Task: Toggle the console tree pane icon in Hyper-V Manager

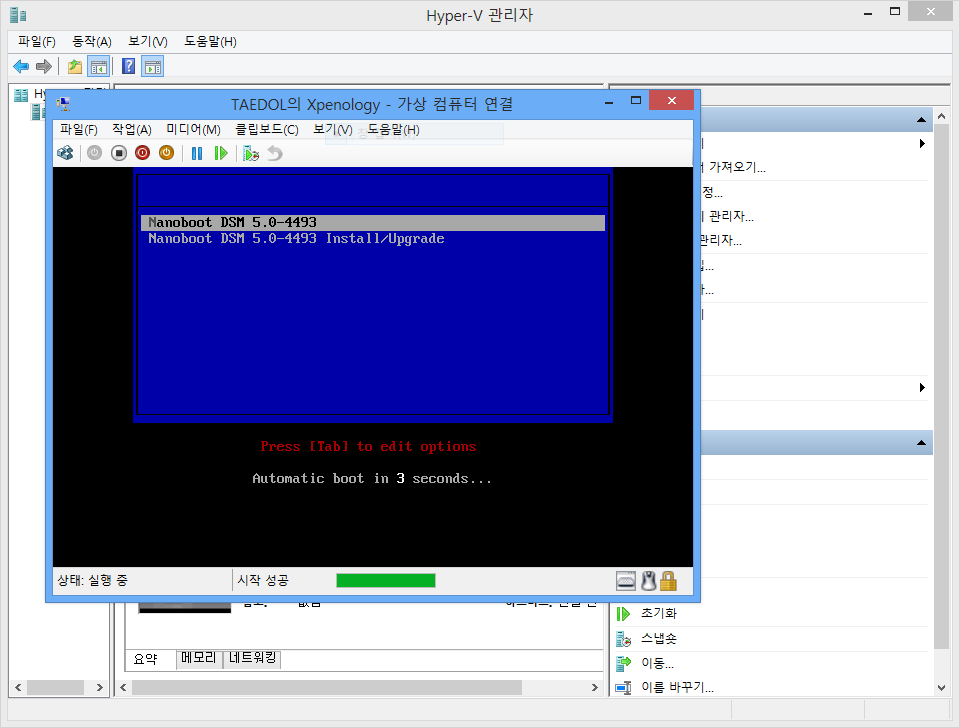Action: [99, 66]
